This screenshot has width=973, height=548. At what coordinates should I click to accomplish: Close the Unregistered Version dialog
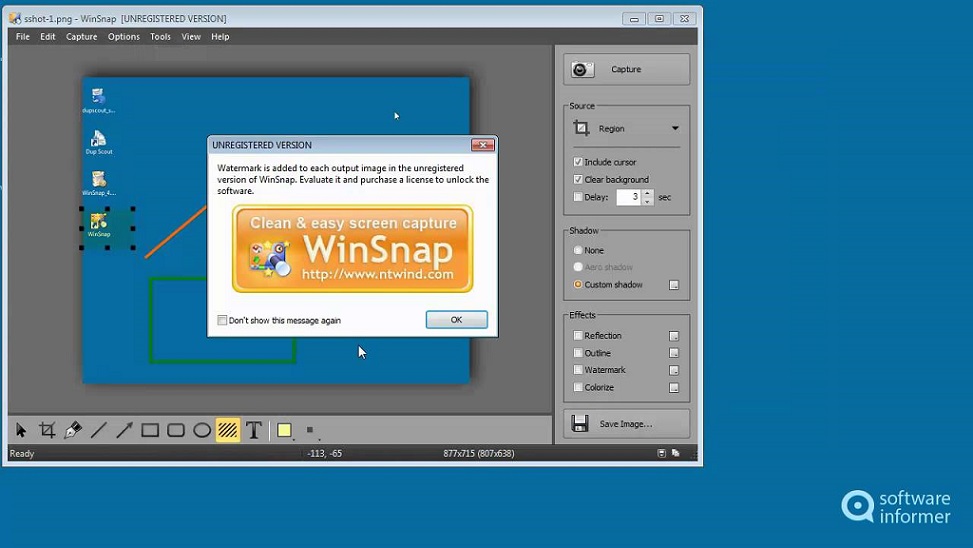pos(482,145)
